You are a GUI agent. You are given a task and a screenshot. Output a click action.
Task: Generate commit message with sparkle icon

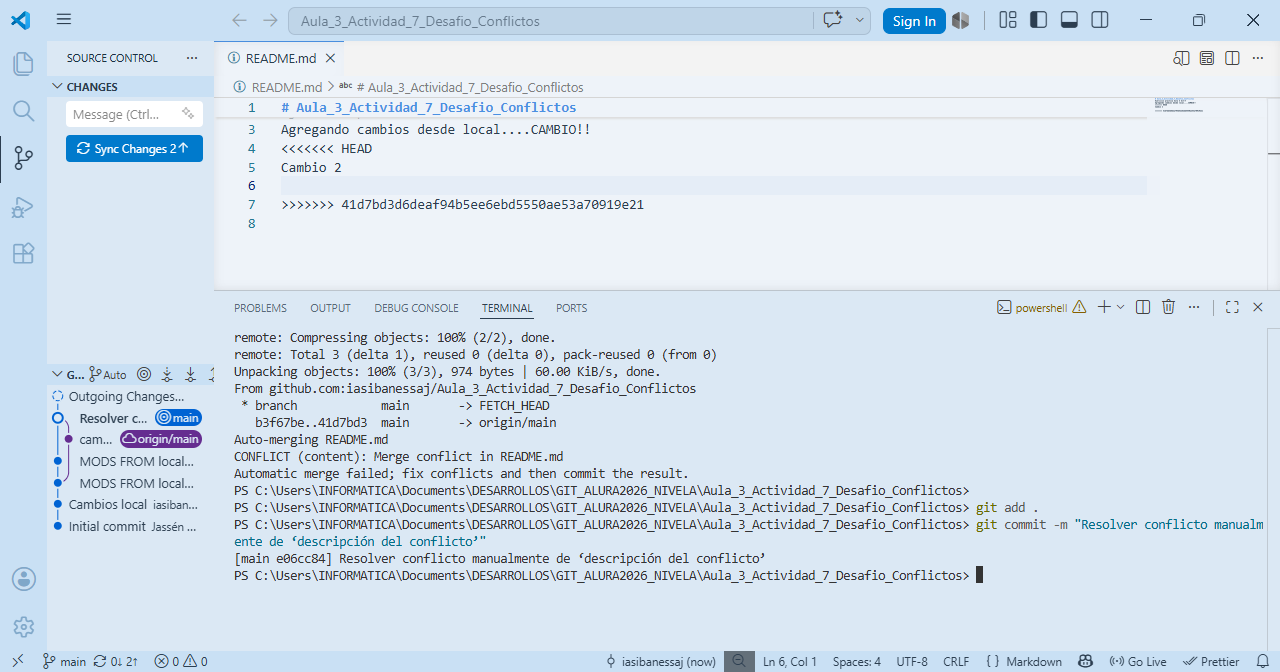point(187,114)
